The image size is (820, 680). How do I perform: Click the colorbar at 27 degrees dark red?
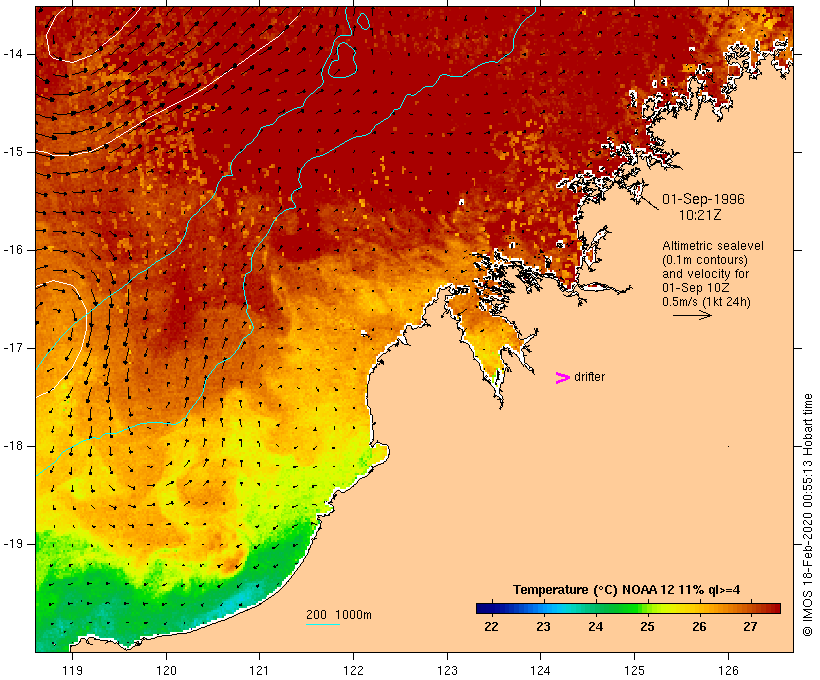click(750, 608)
